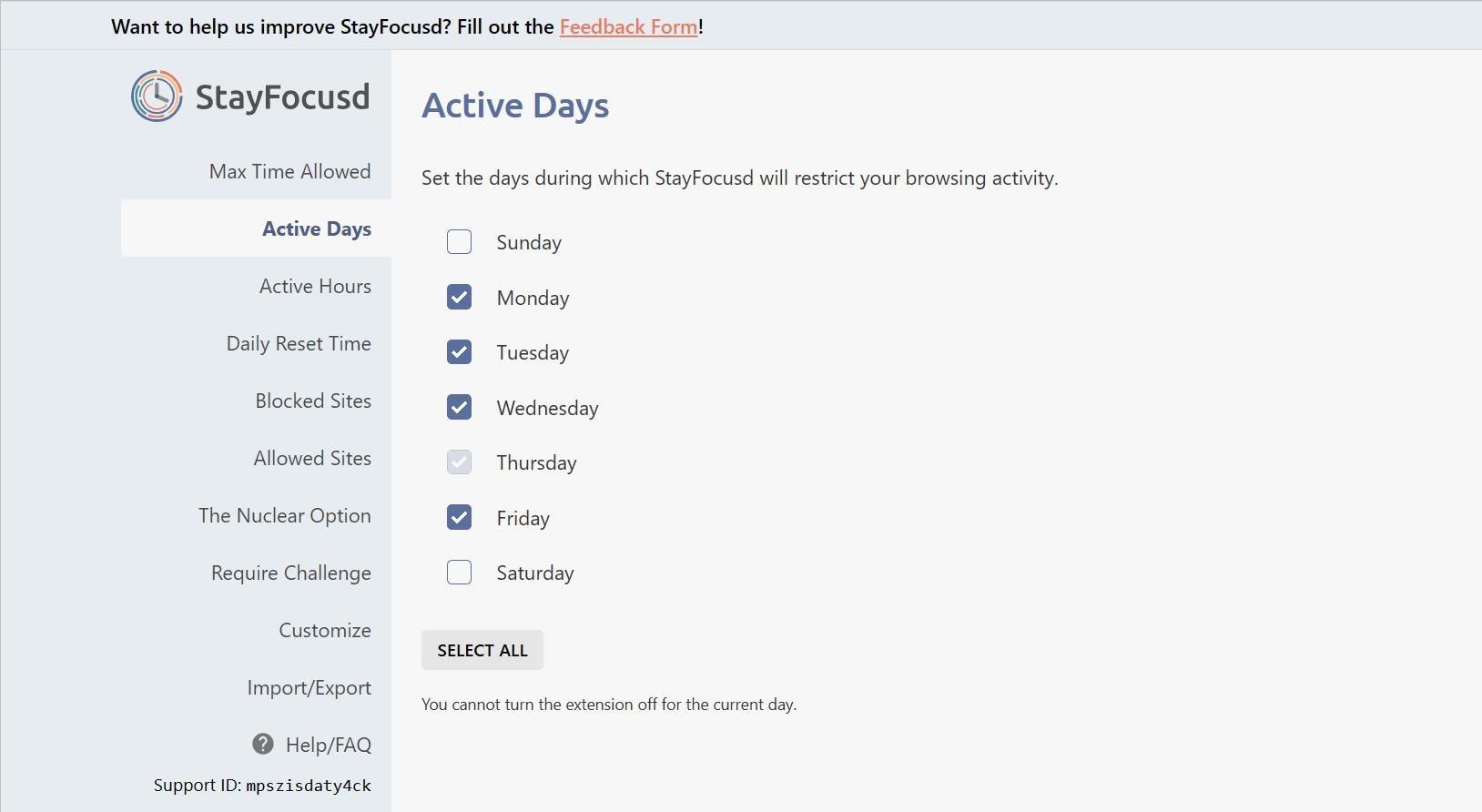Click the Help/FAQ question mark icon
The image size is (1482, 812).
(x=263, y=744)
